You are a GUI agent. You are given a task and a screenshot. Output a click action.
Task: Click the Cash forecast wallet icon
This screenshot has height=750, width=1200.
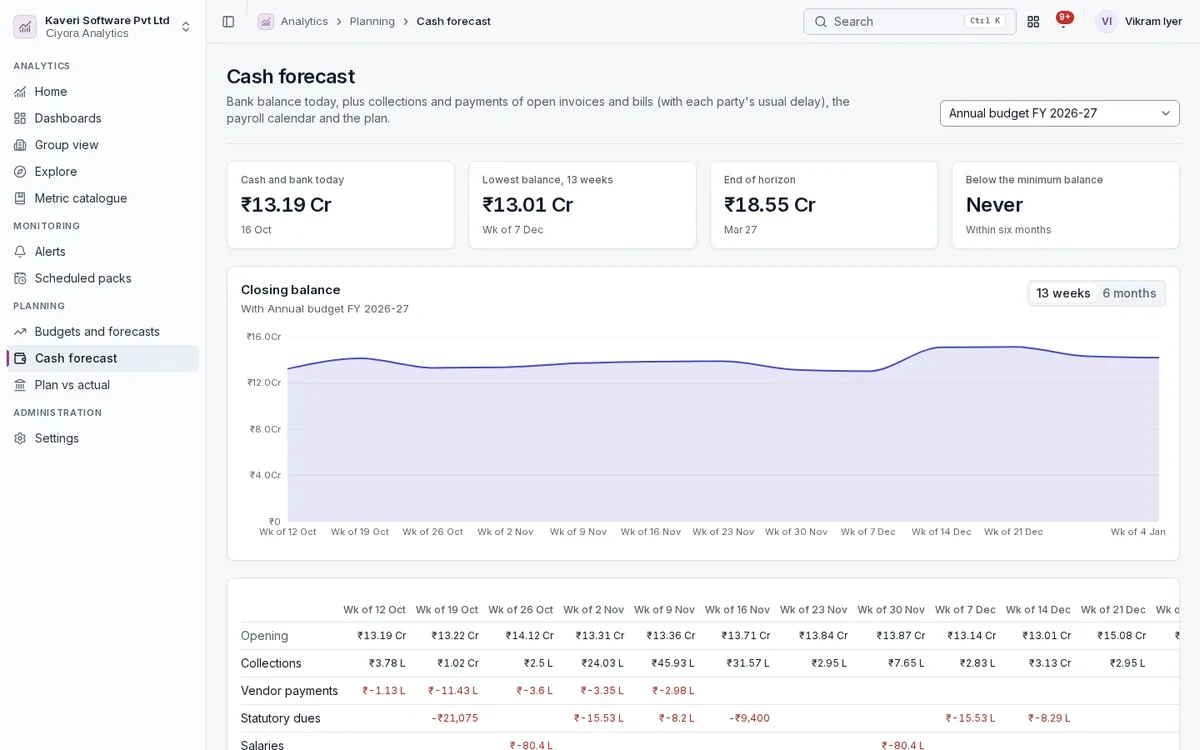coord(20,358)
